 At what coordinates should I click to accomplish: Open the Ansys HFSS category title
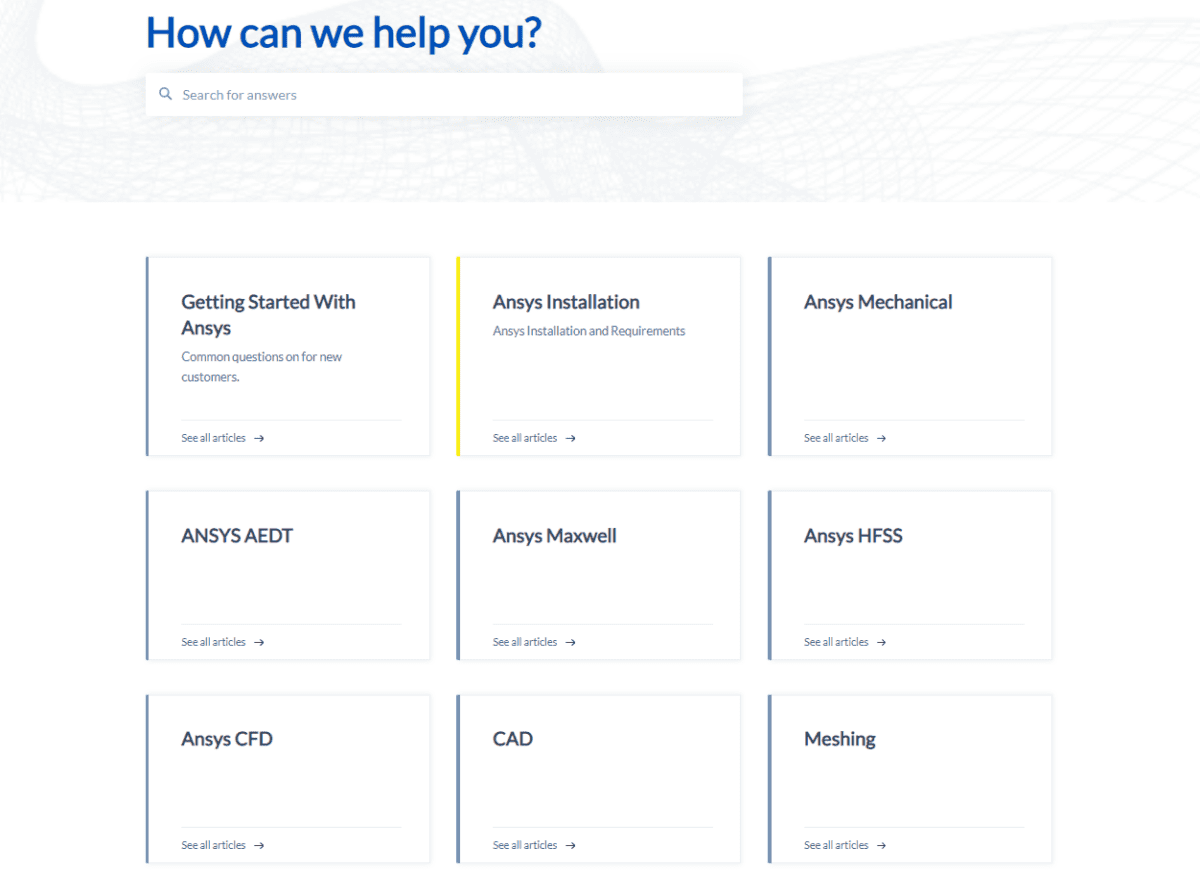click(853, 536)
